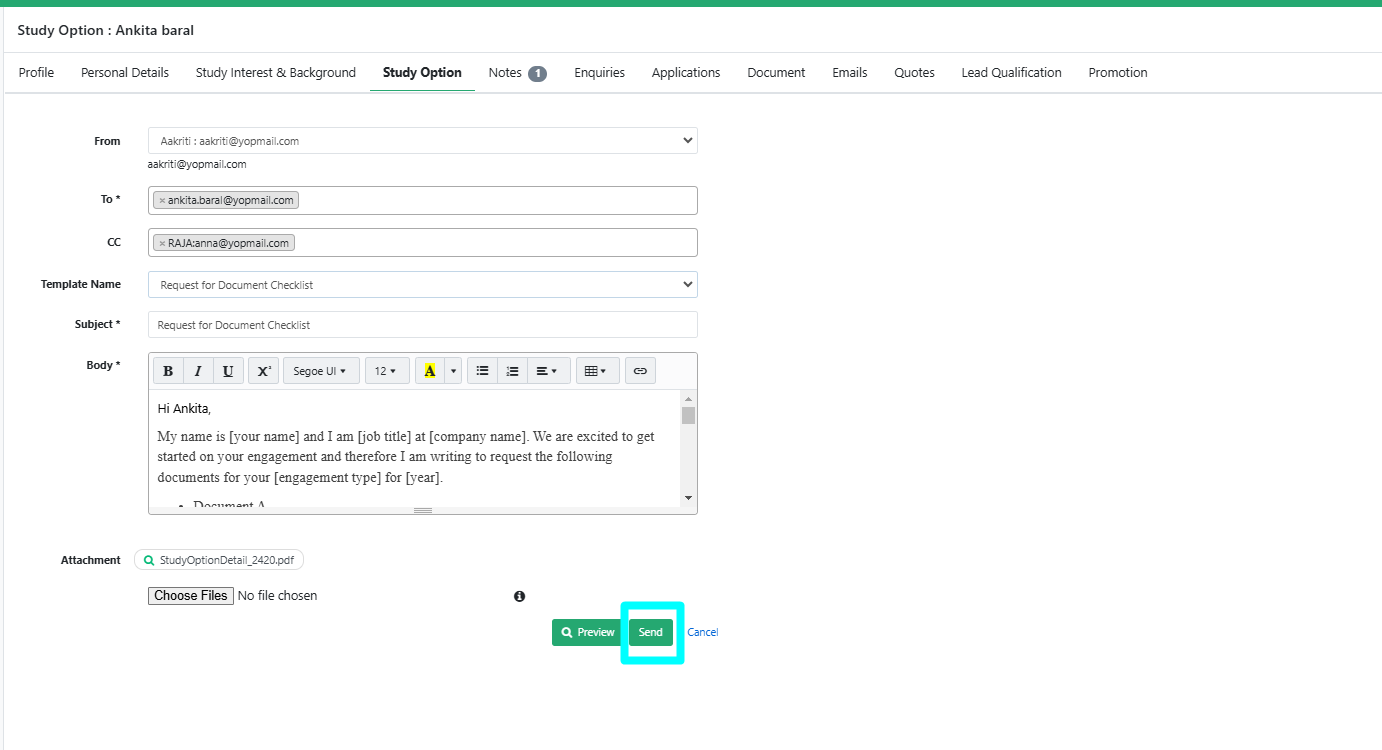
Task: Open the paragraph alignment dropdown
Action: point(548,371)
